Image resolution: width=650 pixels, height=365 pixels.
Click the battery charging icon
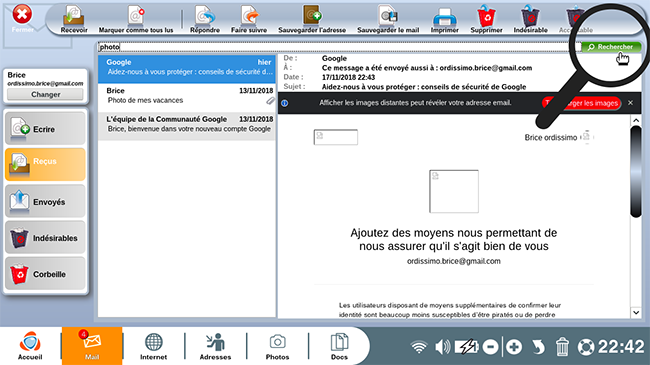click(x=466, y=347)
